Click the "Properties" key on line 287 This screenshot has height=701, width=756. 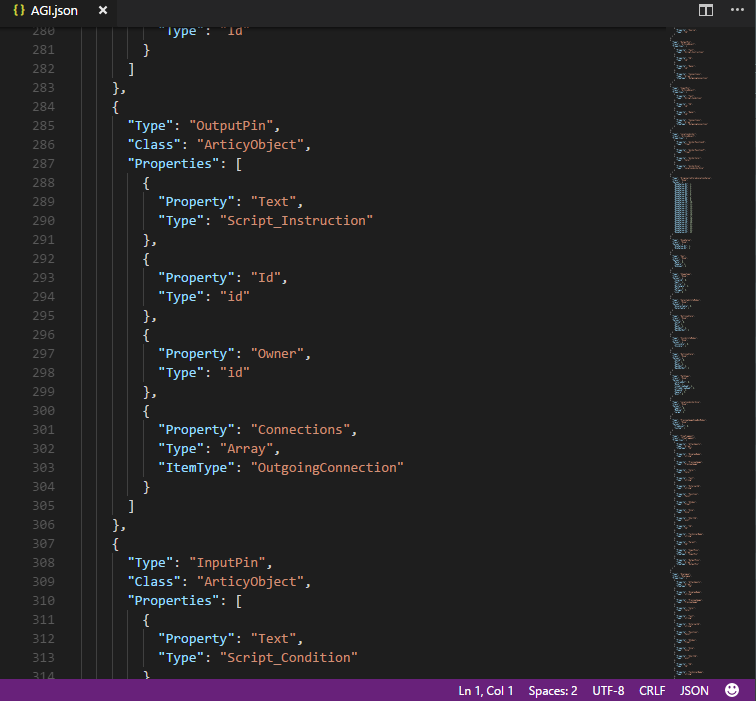pyautogui.click(x=173, y=164)
